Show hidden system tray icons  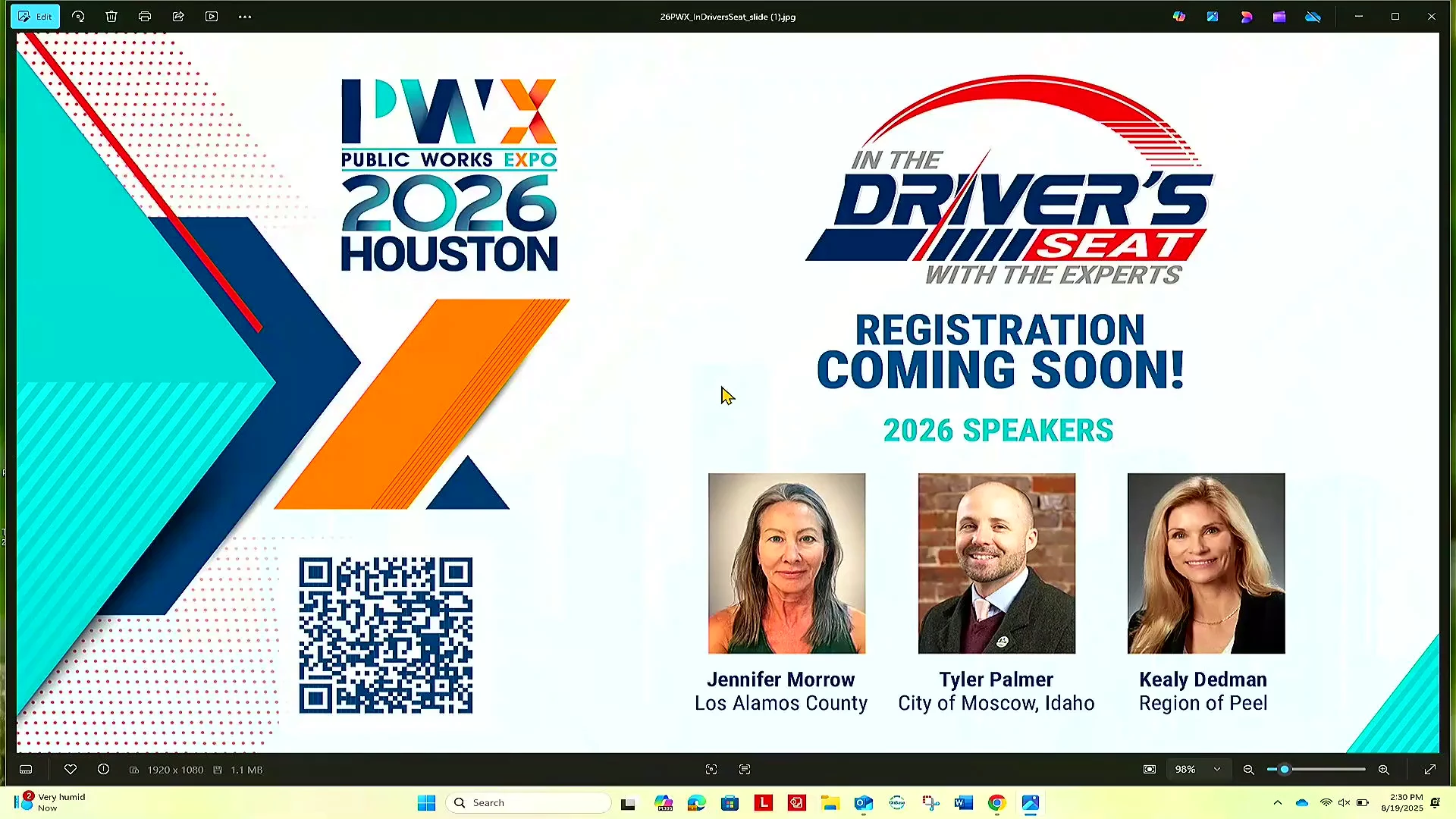[1278, 803]
